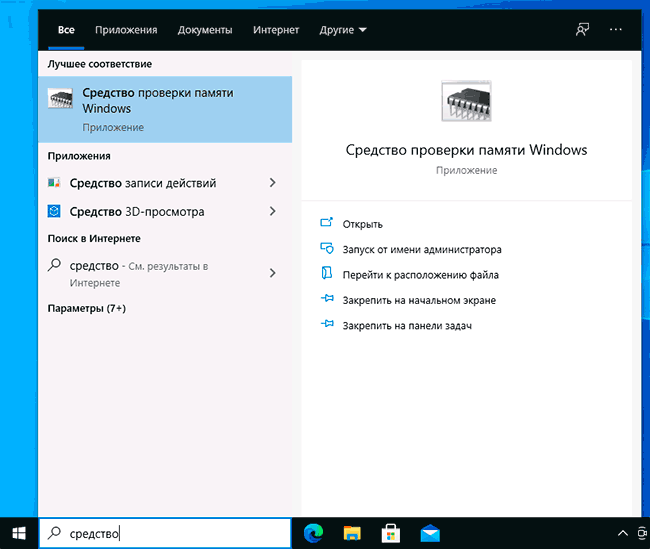Screen dimensions: 650x549
Task: Click the pin to taskbar icon
Action: click(327, 324)
